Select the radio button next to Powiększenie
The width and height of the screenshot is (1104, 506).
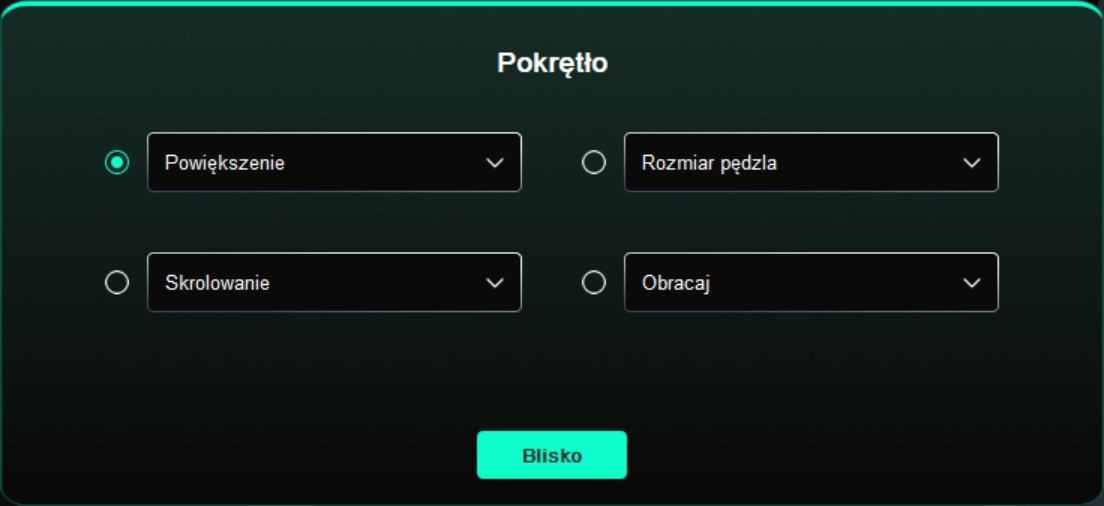point(117,162)
